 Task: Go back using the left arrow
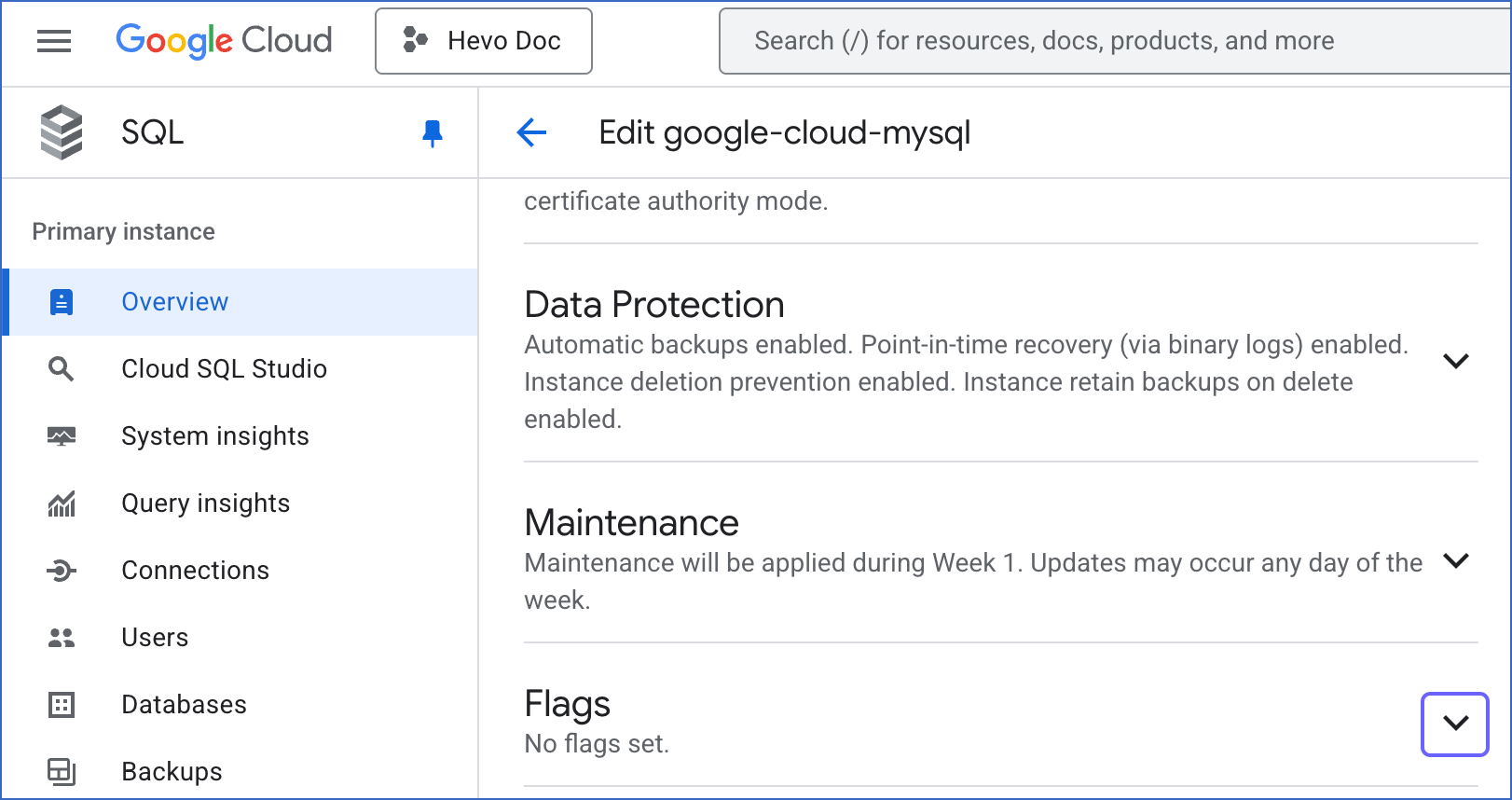[x=531, y=132]
